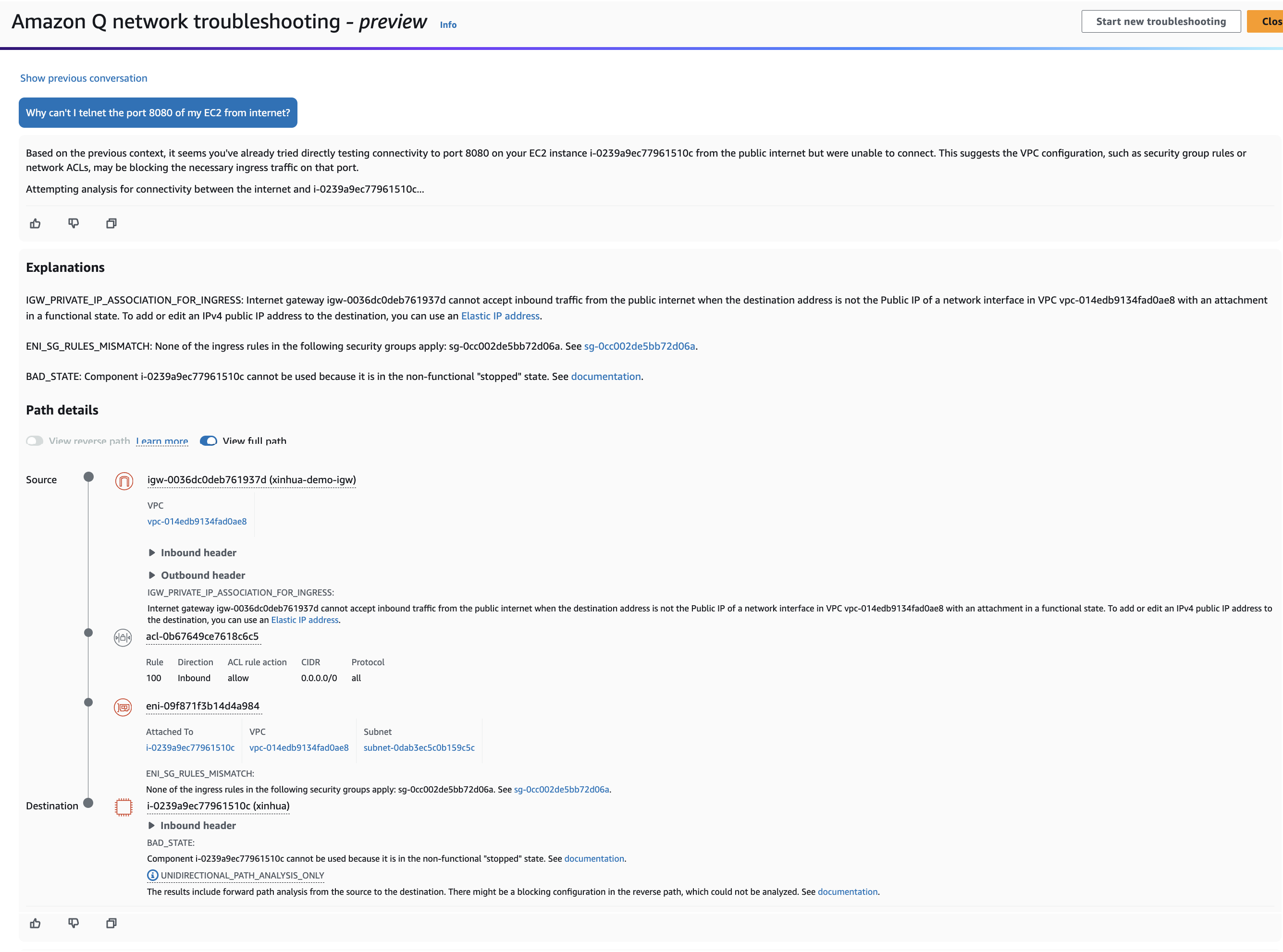The width and height of the screenshot is (1283, 952).
Task: Click ACL rule number 100
Action: 153,678
